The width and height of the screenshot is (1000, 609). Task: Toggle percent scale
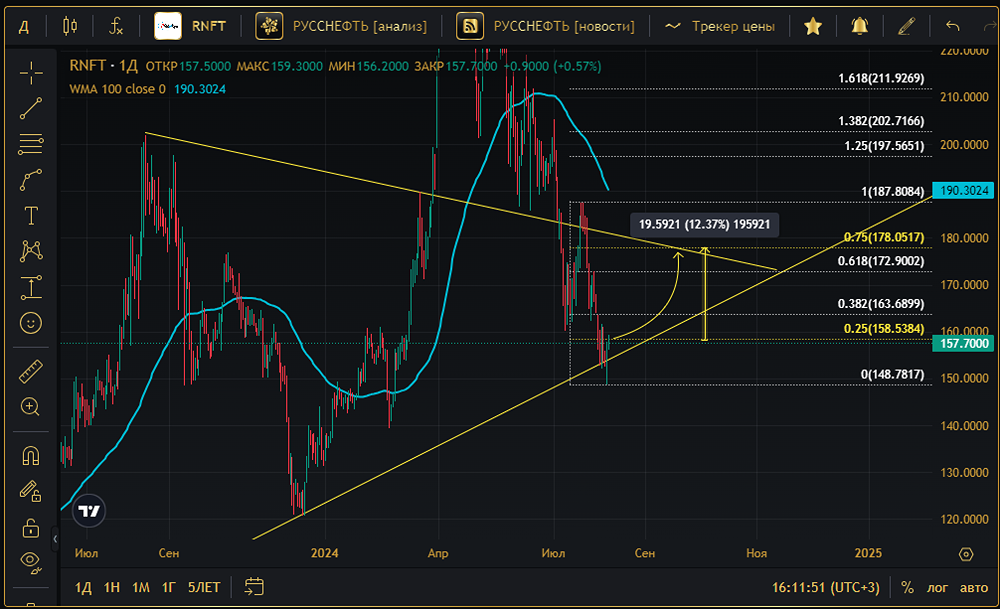pyautogui.click(x=908, y=587)
